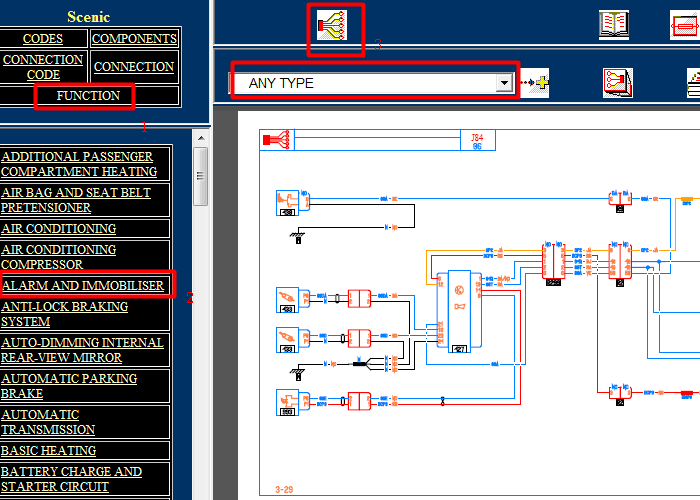Viewport: 700px width, 500px height.
Task: Open the CODES menu
Action: click(x=43, y=38)
